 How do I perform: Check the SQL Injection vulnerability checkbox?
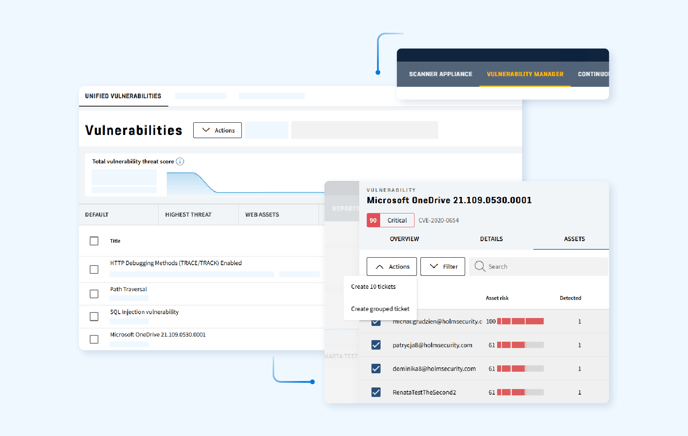[94, 316]
